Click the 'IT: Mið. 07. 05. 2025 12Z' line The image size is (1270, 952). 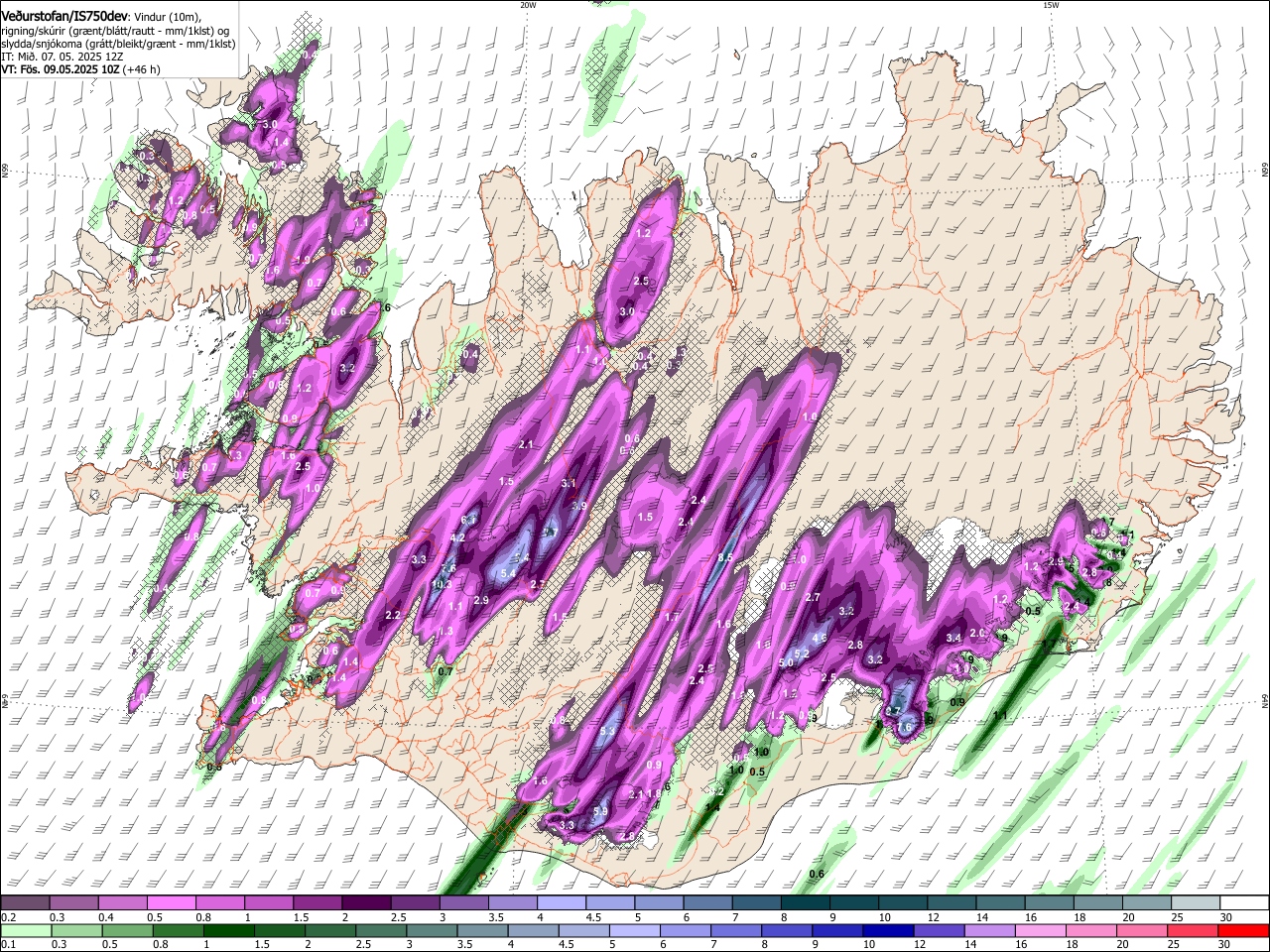(61, 57)
